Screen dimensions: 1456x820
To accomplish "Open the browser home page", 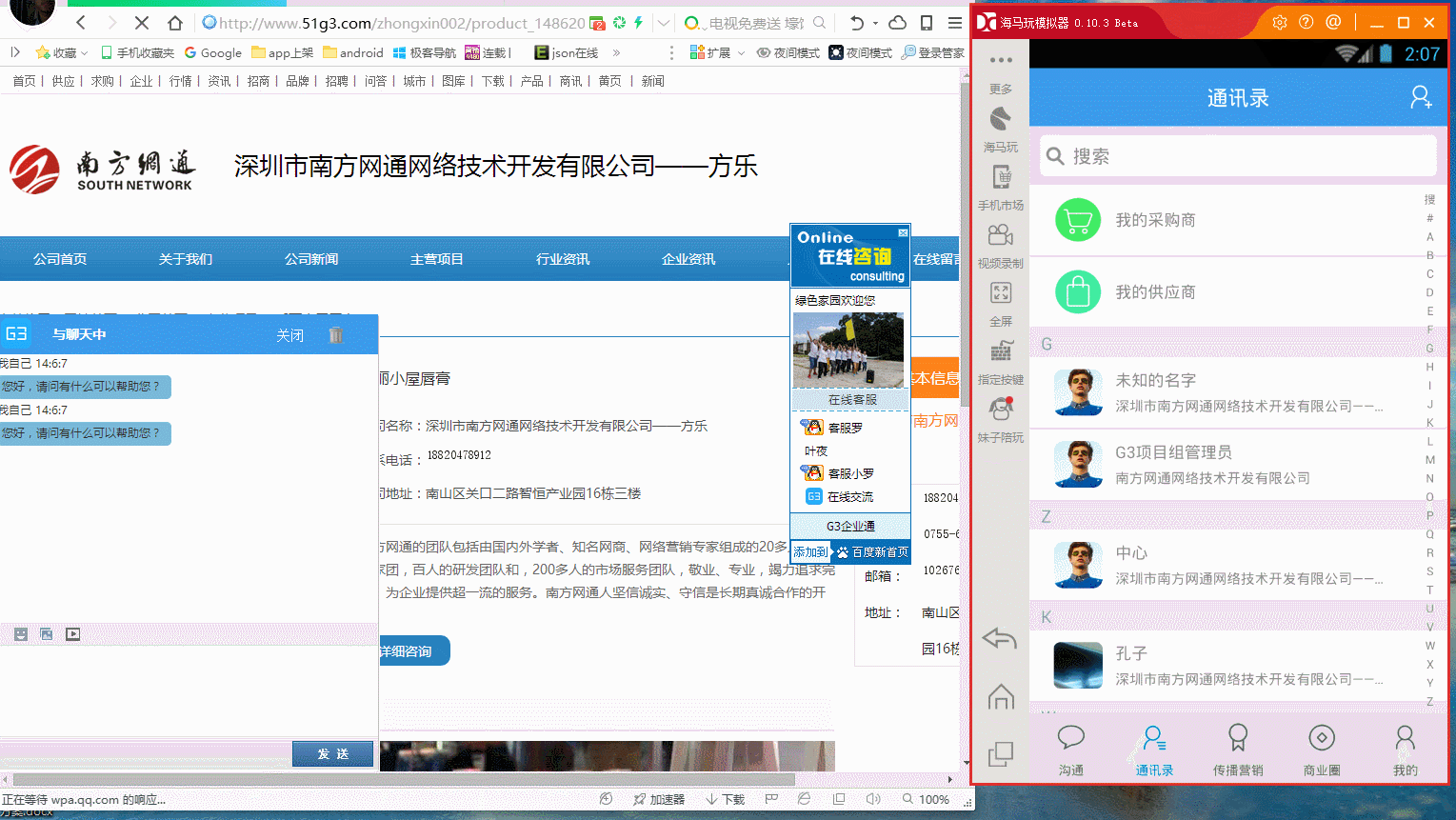I will tap(174, 22).
